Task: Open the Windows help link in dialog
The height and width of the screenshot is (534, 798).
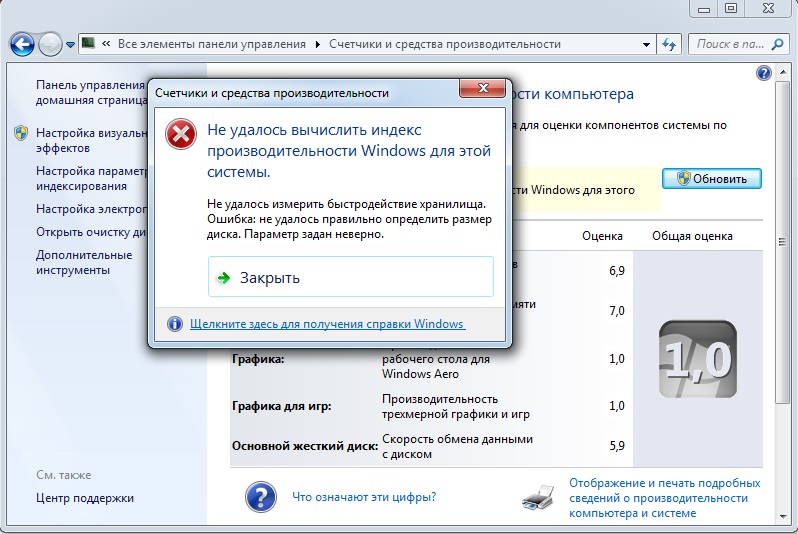Action: click(x=327, y=324)
